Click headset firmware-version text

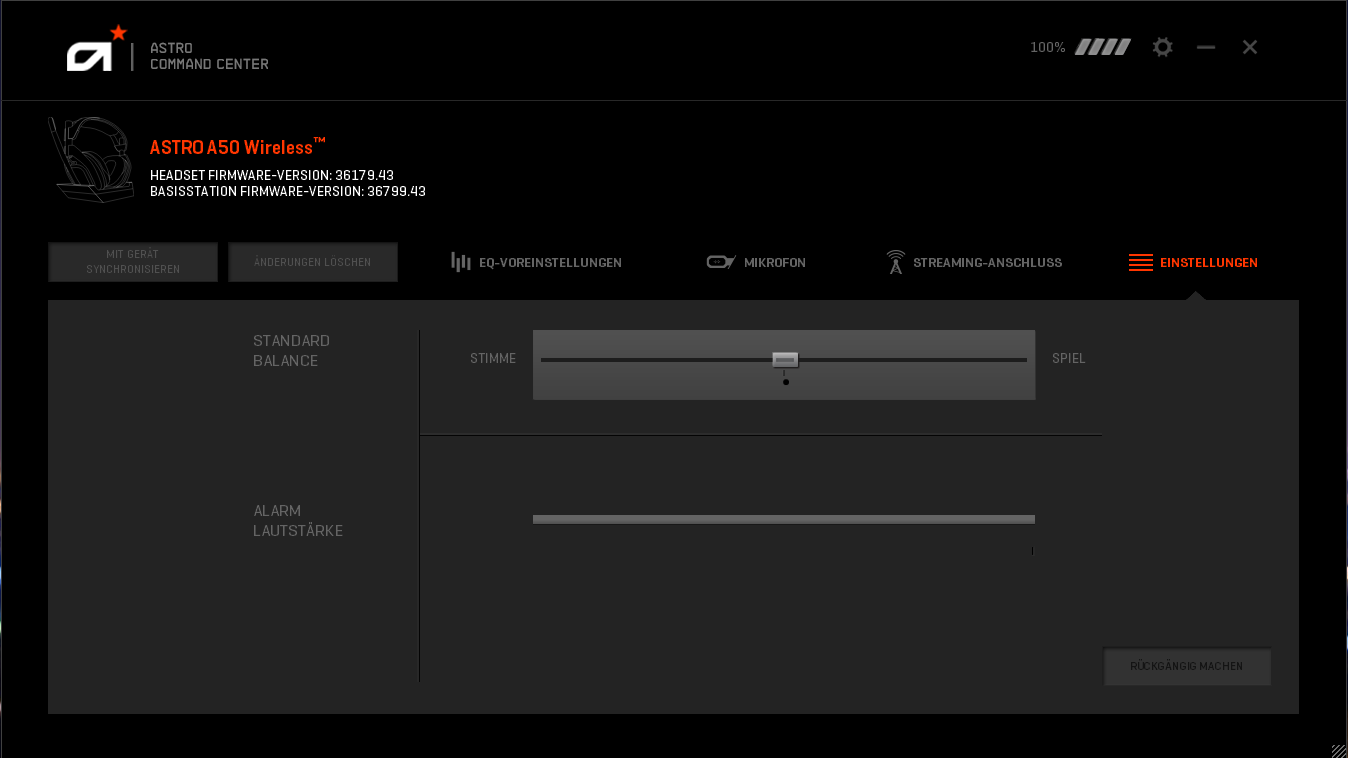(x=272, y=176)
